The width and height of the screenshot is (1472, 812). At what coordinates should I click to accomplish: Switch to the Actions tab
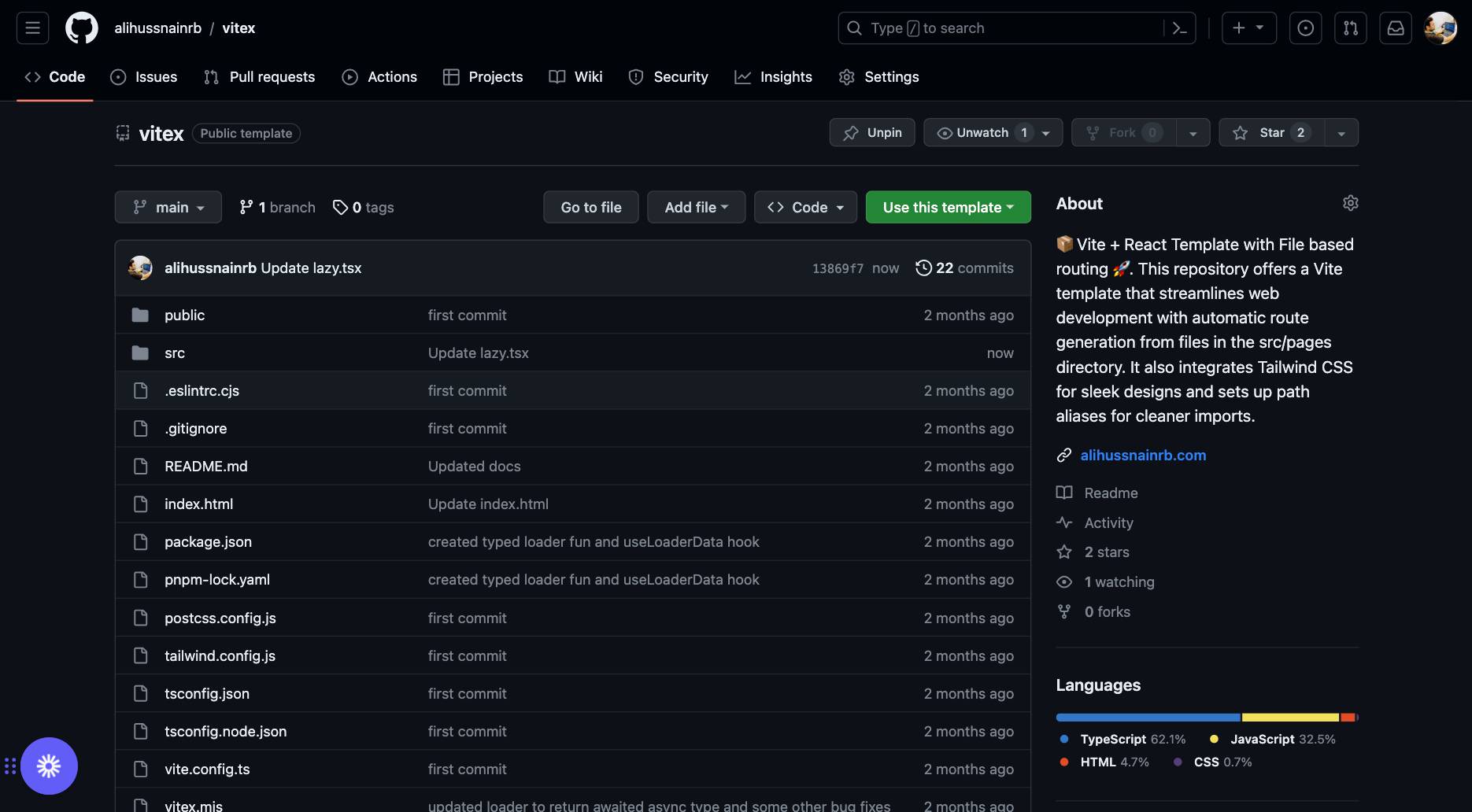coord(379,76)
